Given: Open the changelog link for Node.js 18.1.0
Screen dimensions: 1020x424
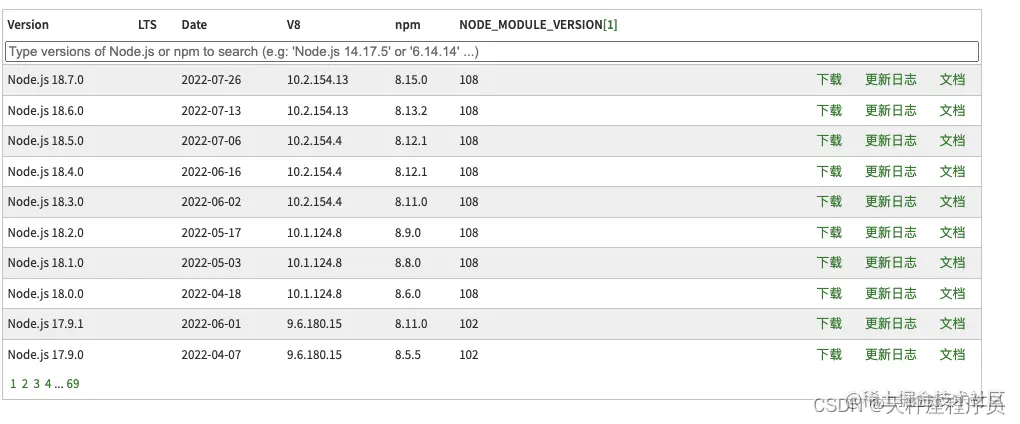Looking at the screenshot, I should [x=891, y=263].
